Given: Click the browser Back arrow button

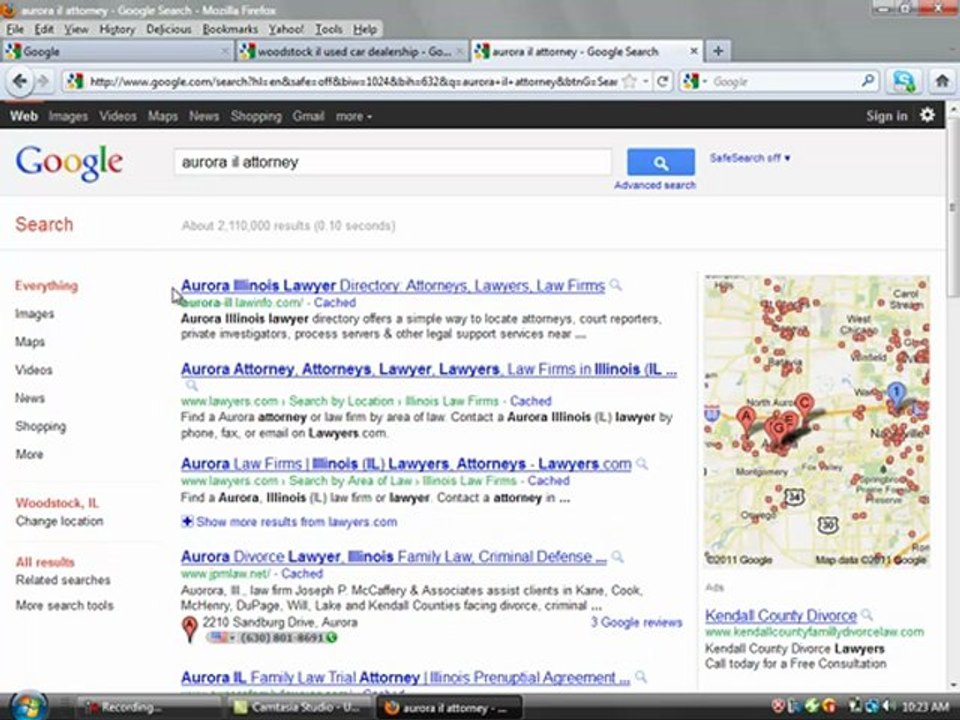Looking at the screenshot, I should 19,81.
